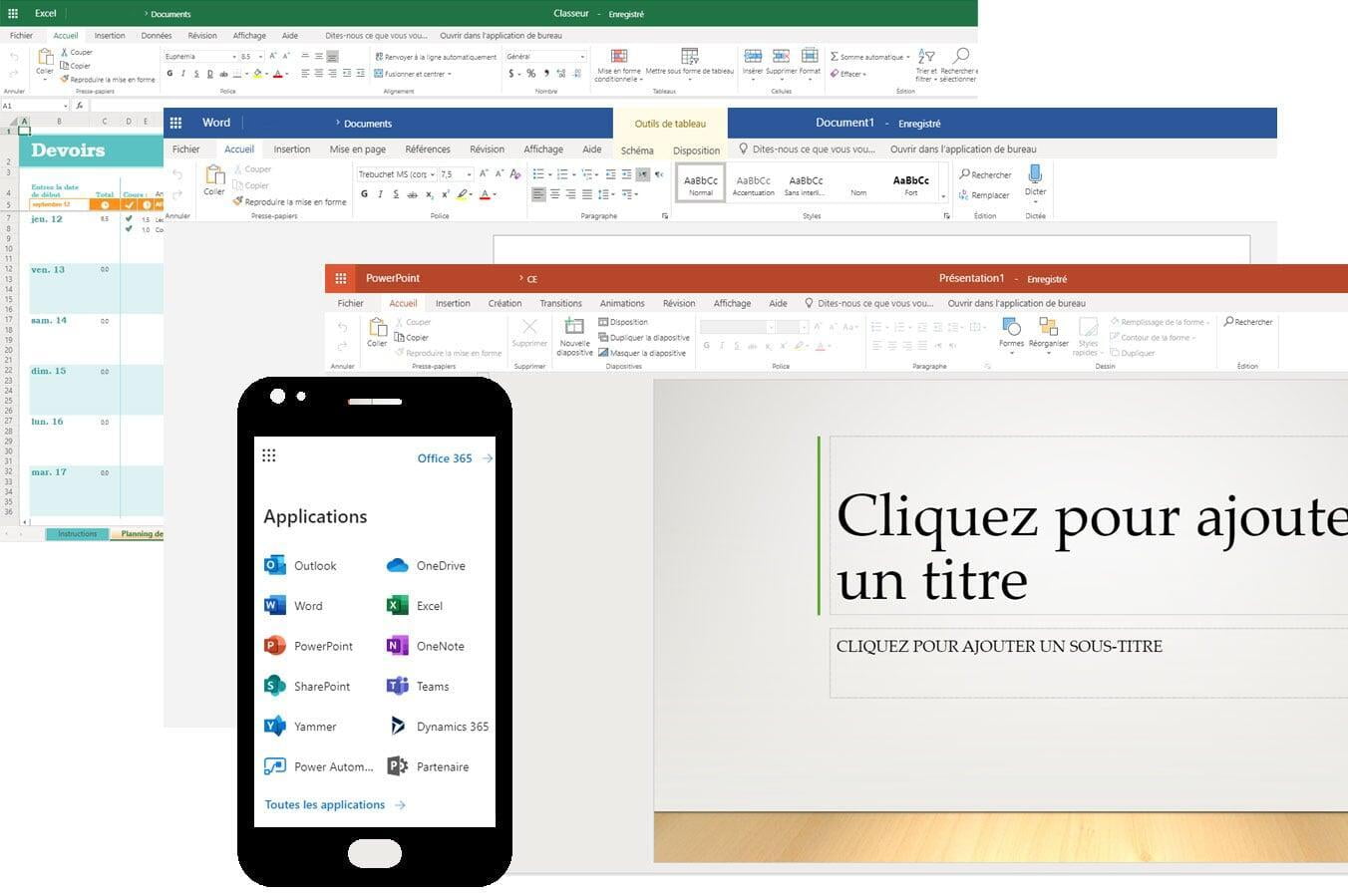The width and height of the screenshot is (1348, 896).
Task: Open the Données tab in Excel
Action: tap(157, 35)
